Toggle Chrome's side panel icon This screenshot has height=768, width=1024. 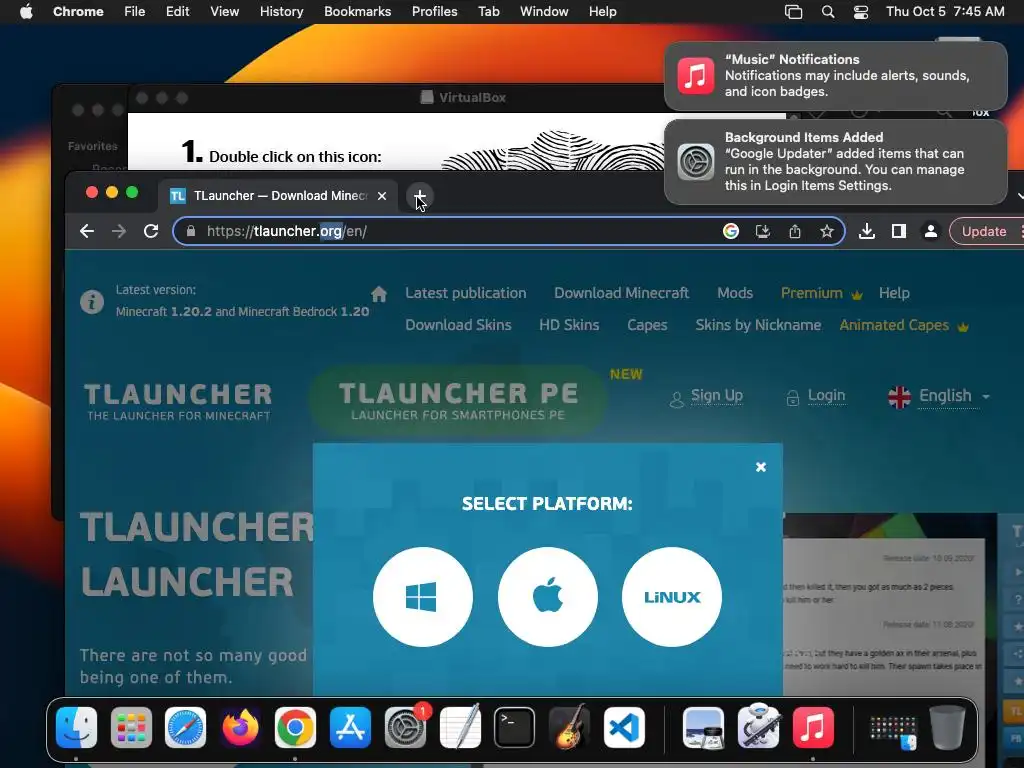click(899, 231)
